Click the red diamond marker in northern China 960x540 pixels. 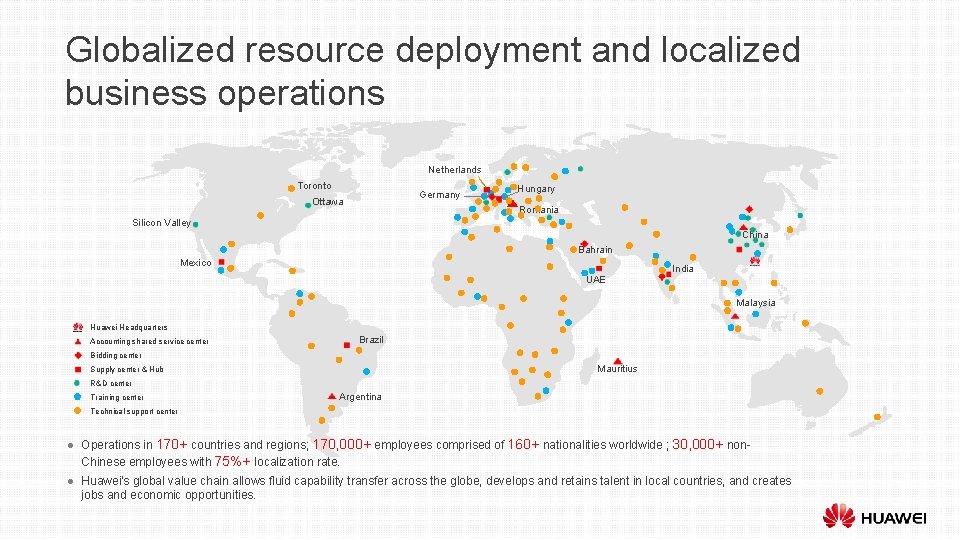(749, 209)
